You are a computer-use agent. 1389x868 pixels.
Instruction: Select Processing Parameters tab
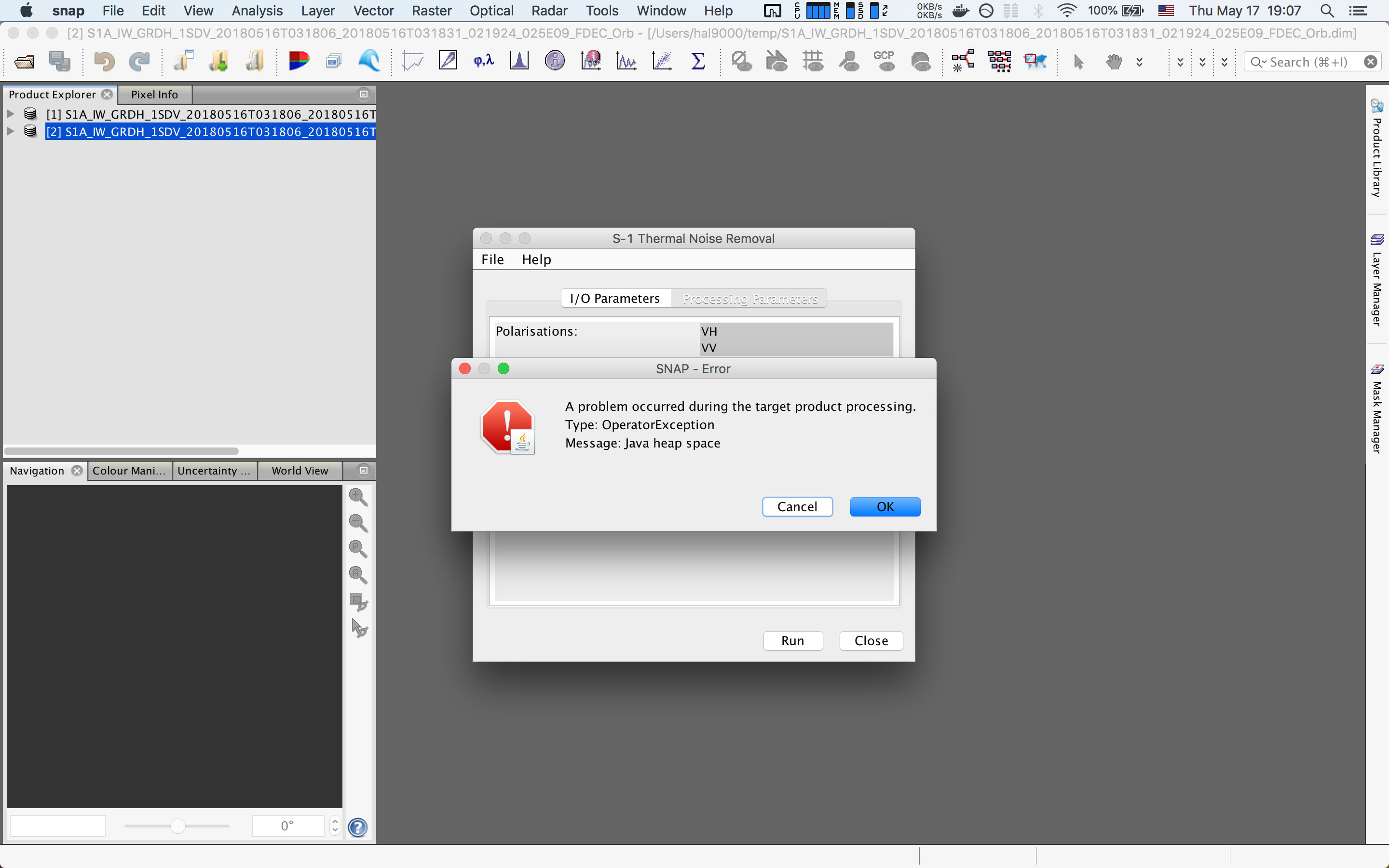pyautogui.click(x=749, y=298)
